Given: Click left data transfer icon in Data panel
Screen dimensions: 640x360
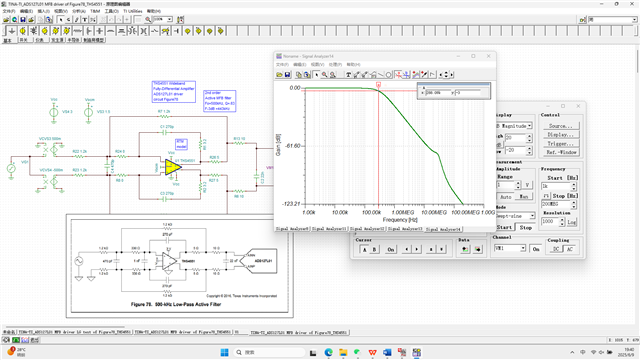Looking at the screenshot, I should (465, 249).
